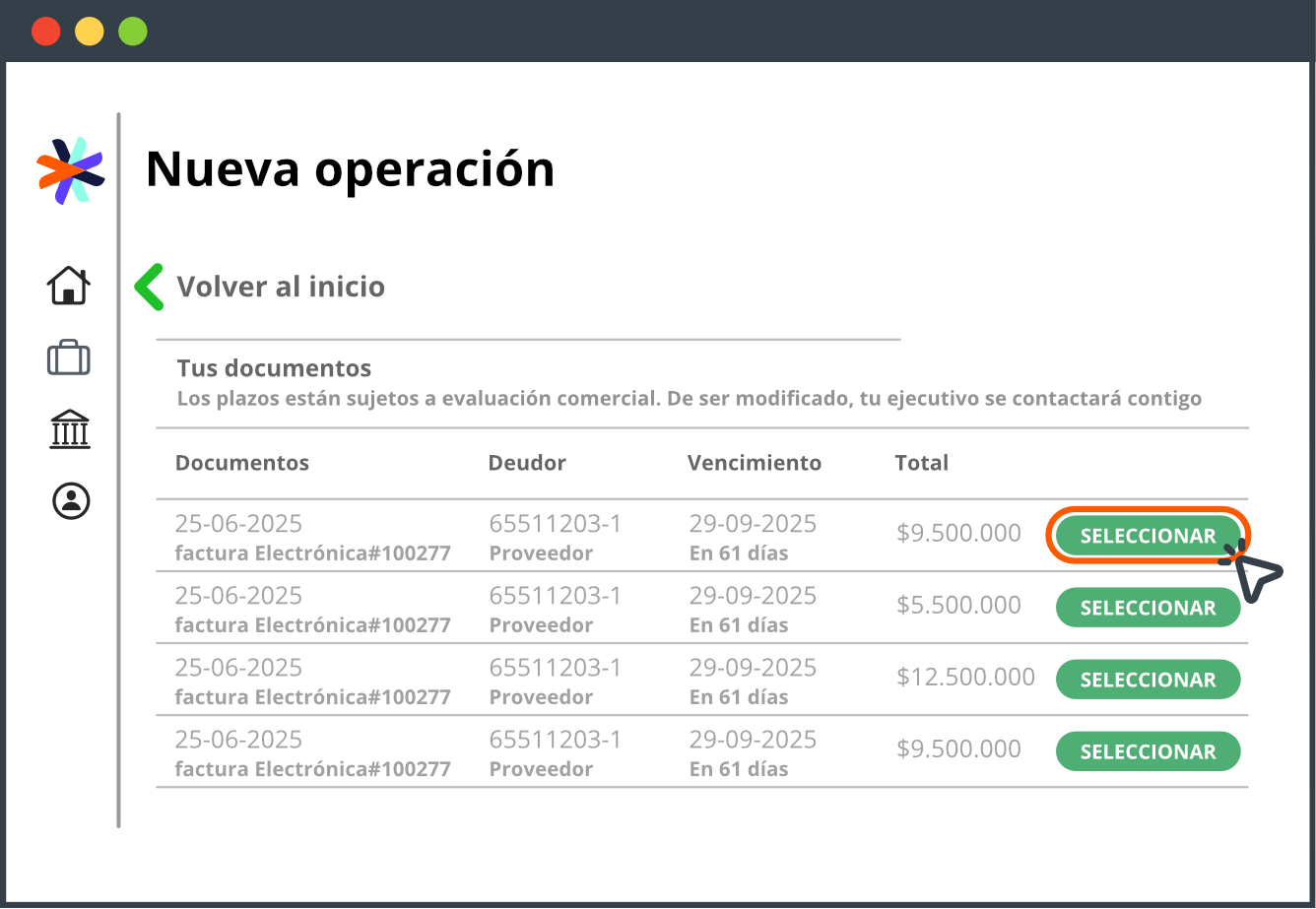This screenshot has width=1316, height=909.
Task: Maximize the window using the green button
Action: [133, 32]
